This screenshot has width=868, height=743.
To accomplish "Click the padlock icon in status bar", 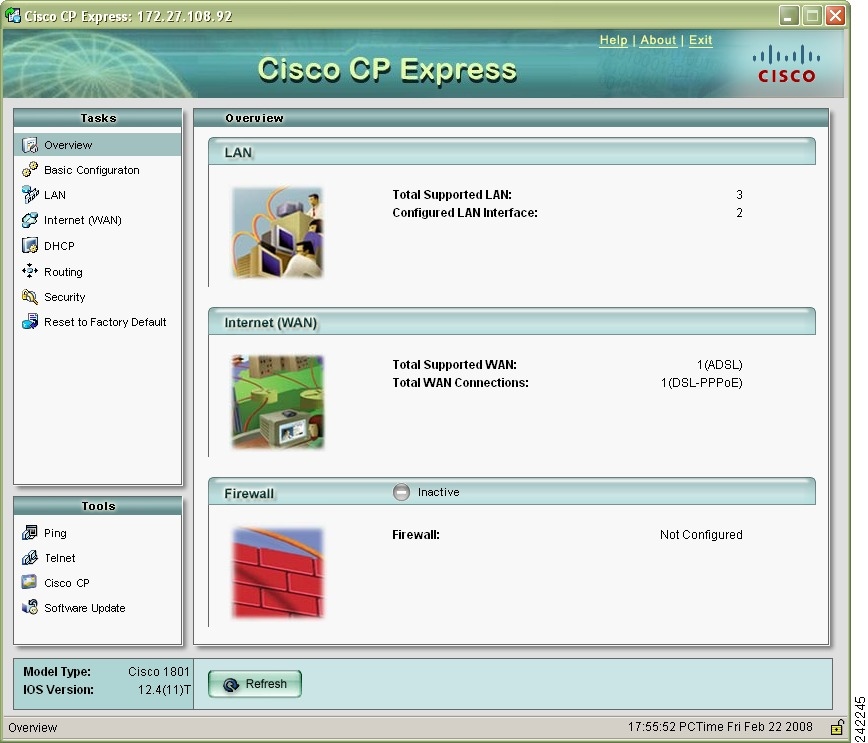I will click(837, 727).
